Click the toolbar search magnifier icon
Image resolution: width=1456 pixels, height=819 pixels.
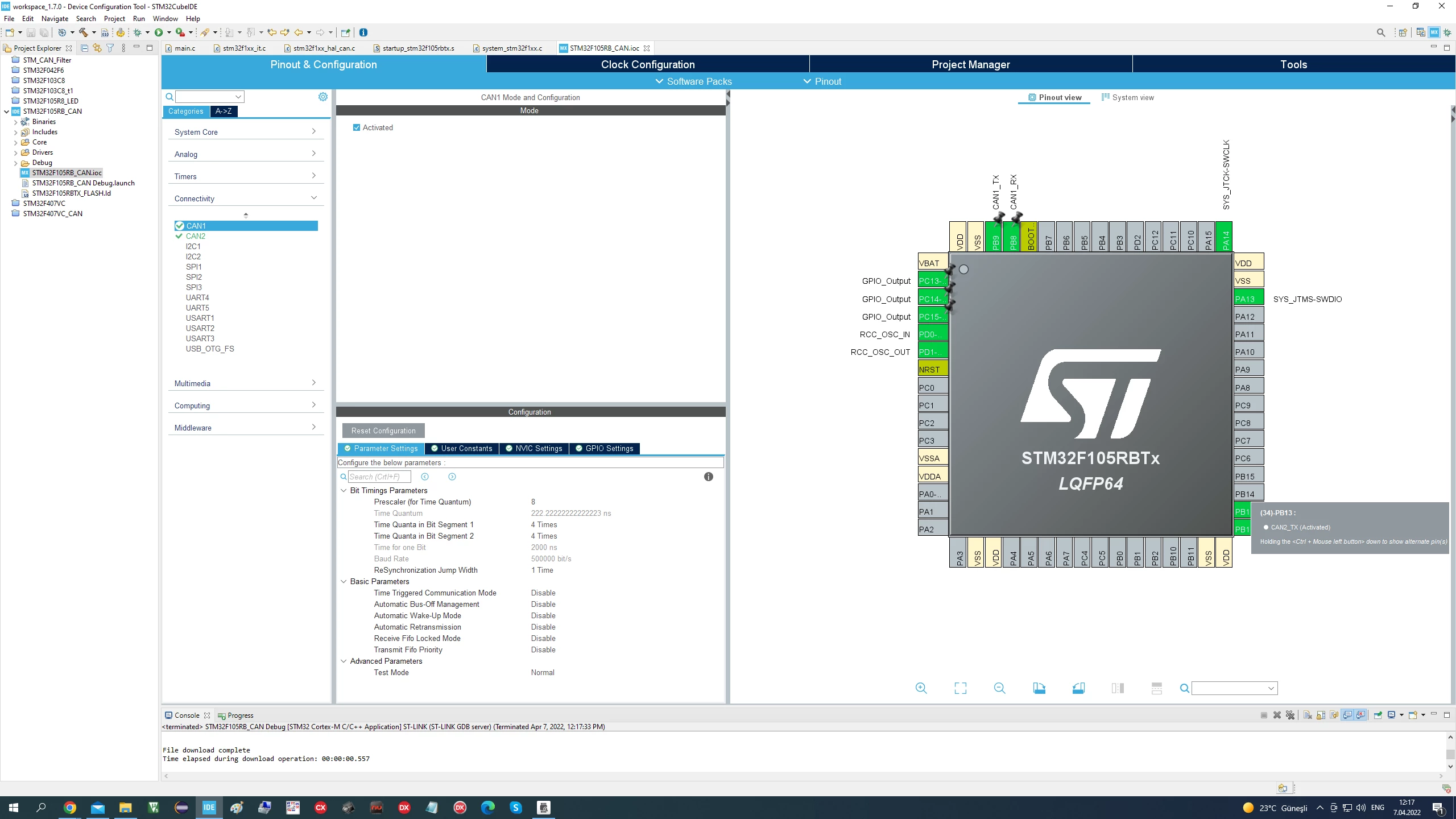[x=1380, y=32]
